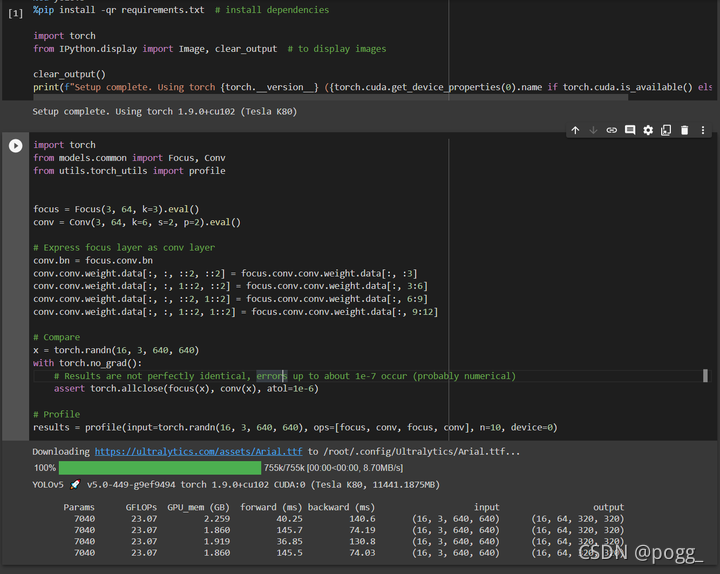The width and height of the screenshot is (720, 574).
Task: Run the focus/conv code cell
Action: click(x=16, y=146)
